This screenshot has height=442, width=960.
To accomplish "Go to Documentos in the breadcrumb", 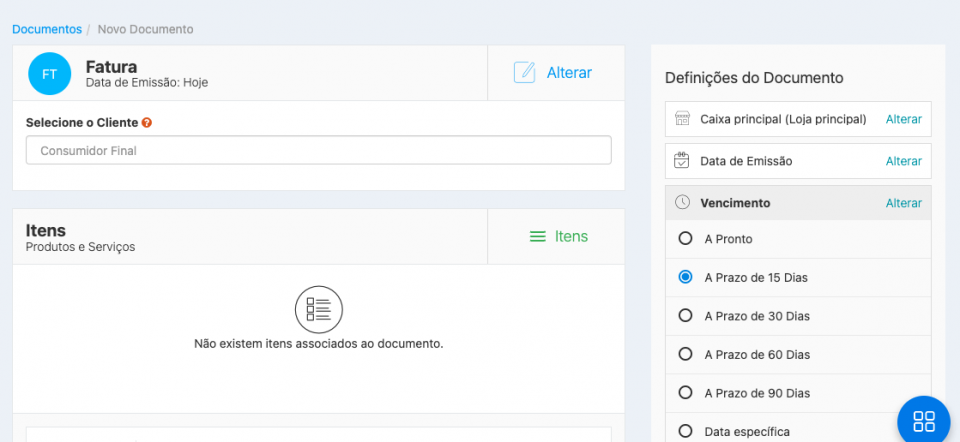I will 46,29.
